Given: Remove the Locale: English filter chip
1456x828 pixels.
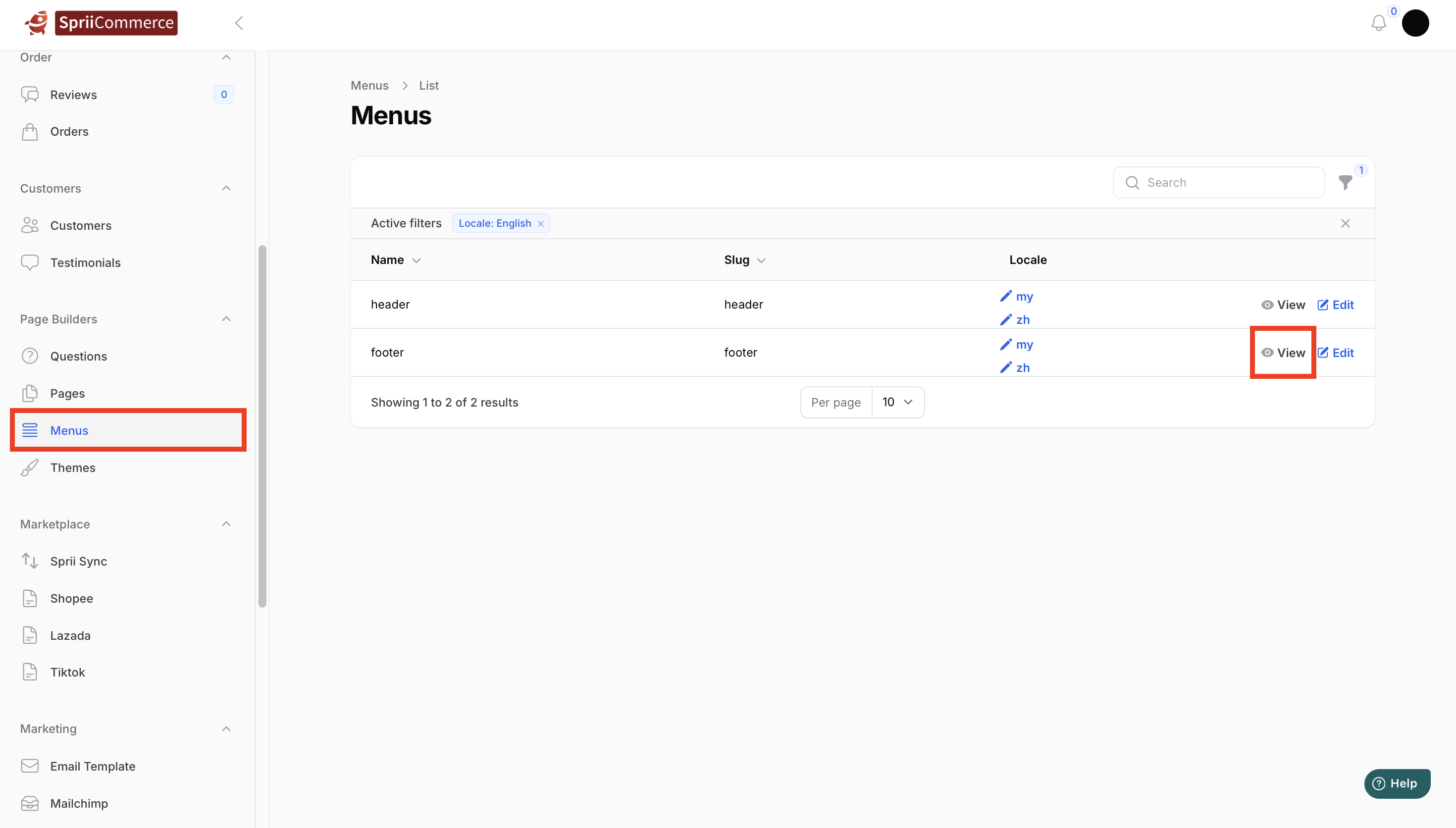Looking at the screenshot, I should tap(541, 223).
